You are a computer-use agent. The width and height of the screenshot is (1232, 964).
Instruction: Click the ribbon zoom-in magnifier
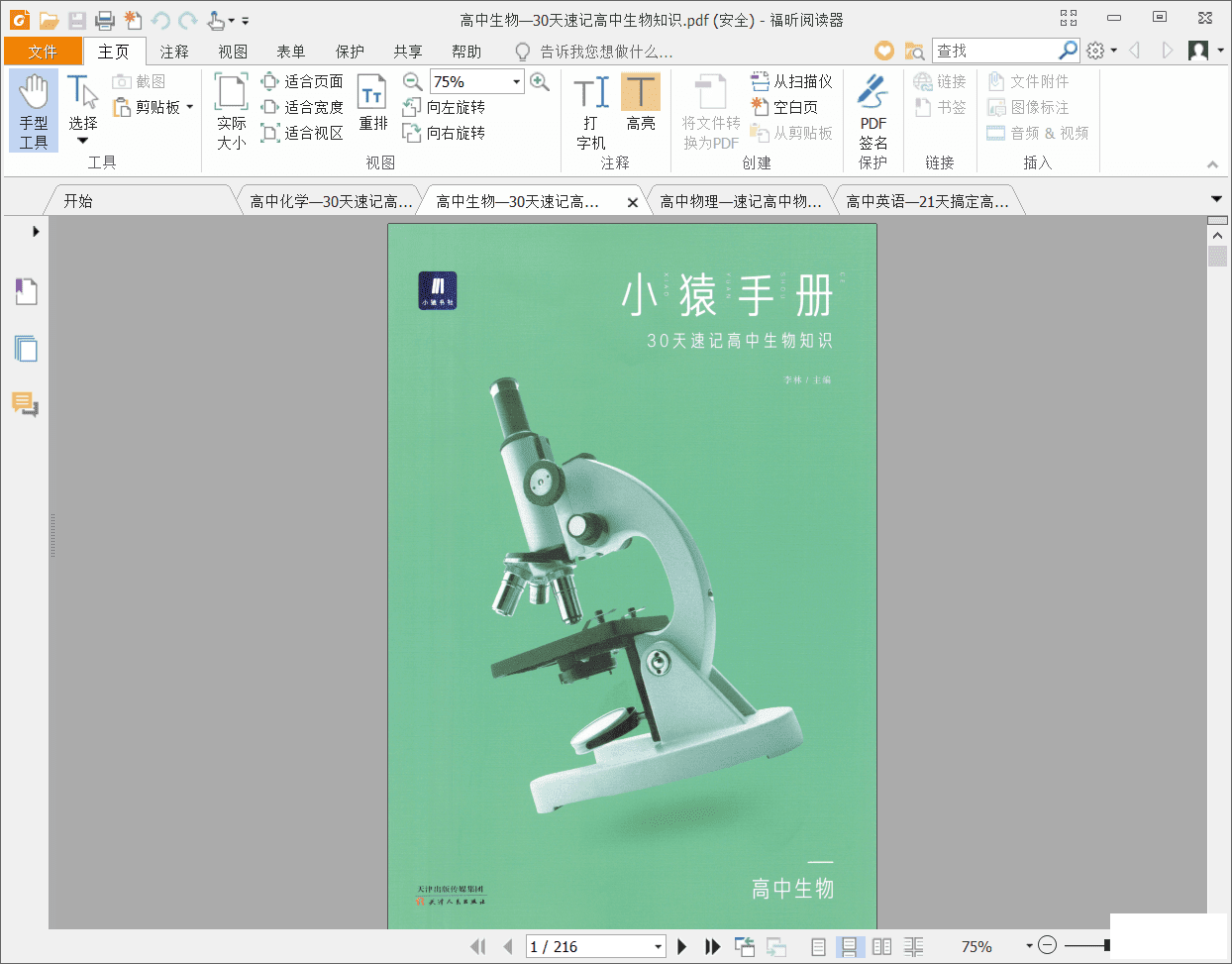540,81
